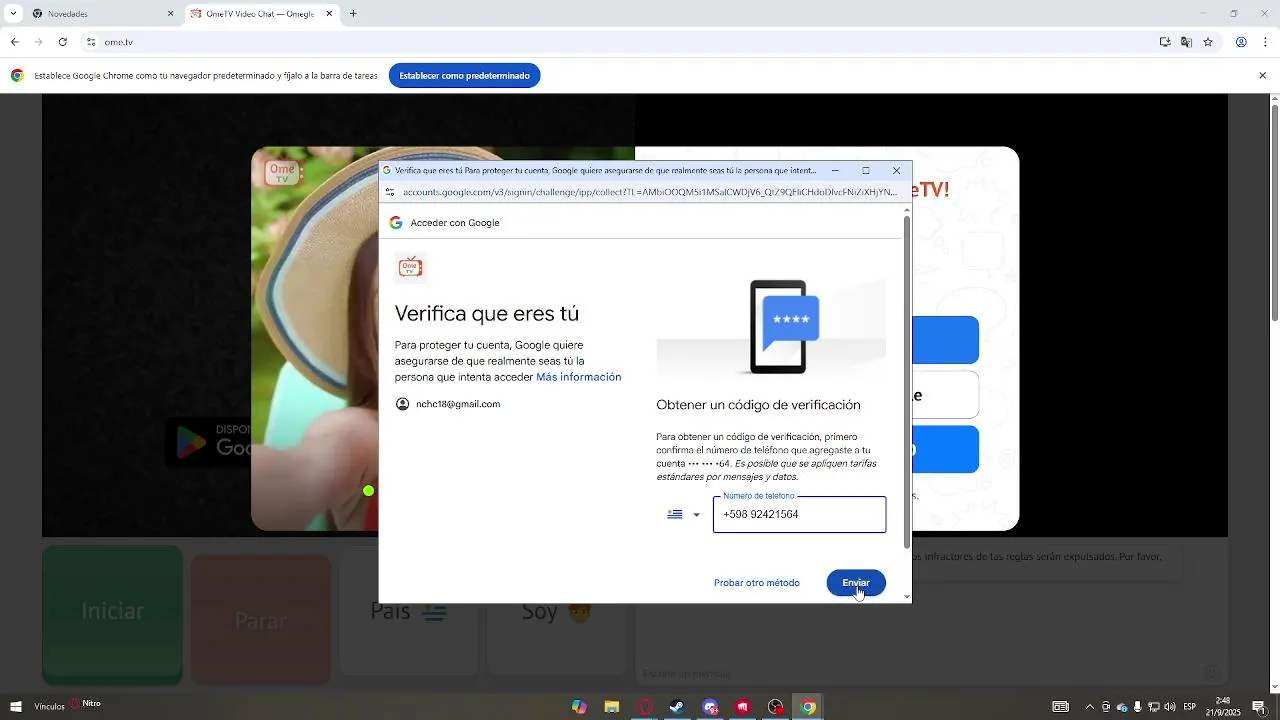The width and height of the screenshot is (1280, 720).
Task: Click the Parar button in OmeTV page
Action: pyautogui.click(x=260, y=620)
